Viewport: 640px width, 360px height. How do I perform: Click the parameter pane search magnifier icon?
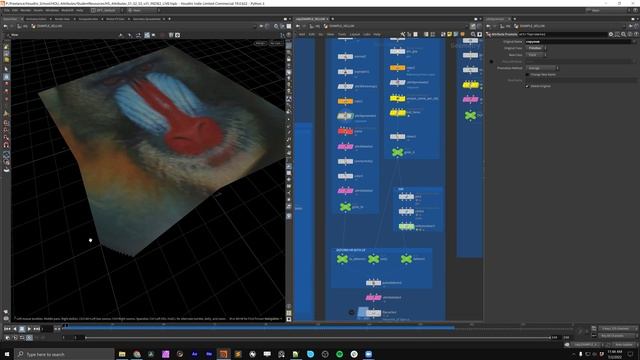point(624,35)
